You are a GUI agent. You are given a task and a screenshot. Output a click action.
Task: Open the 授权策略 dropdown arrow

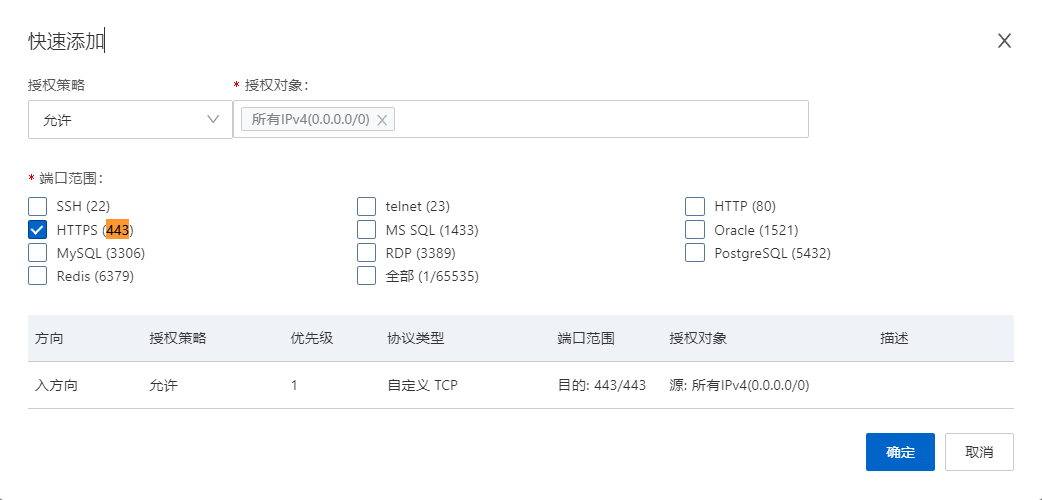pyautogui.click(x=213, y=120)
